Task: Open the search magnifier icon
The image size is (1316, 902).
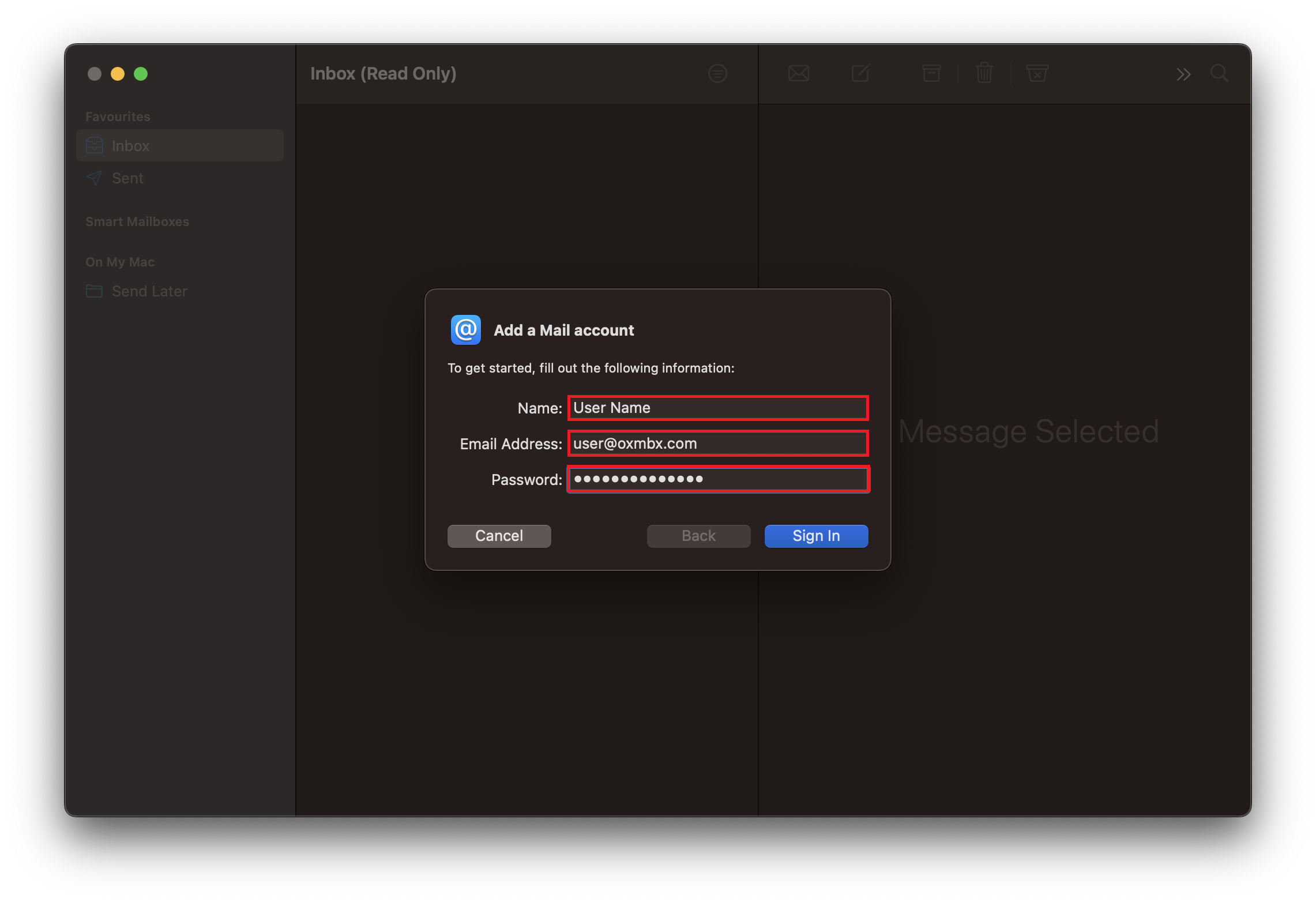Action: 1219,74
